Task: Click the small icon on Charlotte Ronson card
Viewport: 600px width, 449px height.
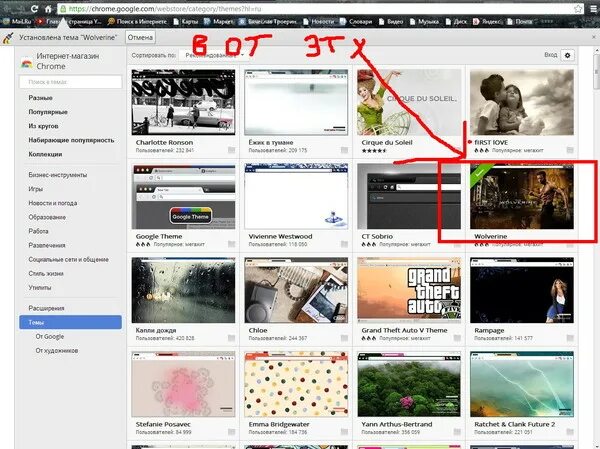Action: [x=232, y=150]
